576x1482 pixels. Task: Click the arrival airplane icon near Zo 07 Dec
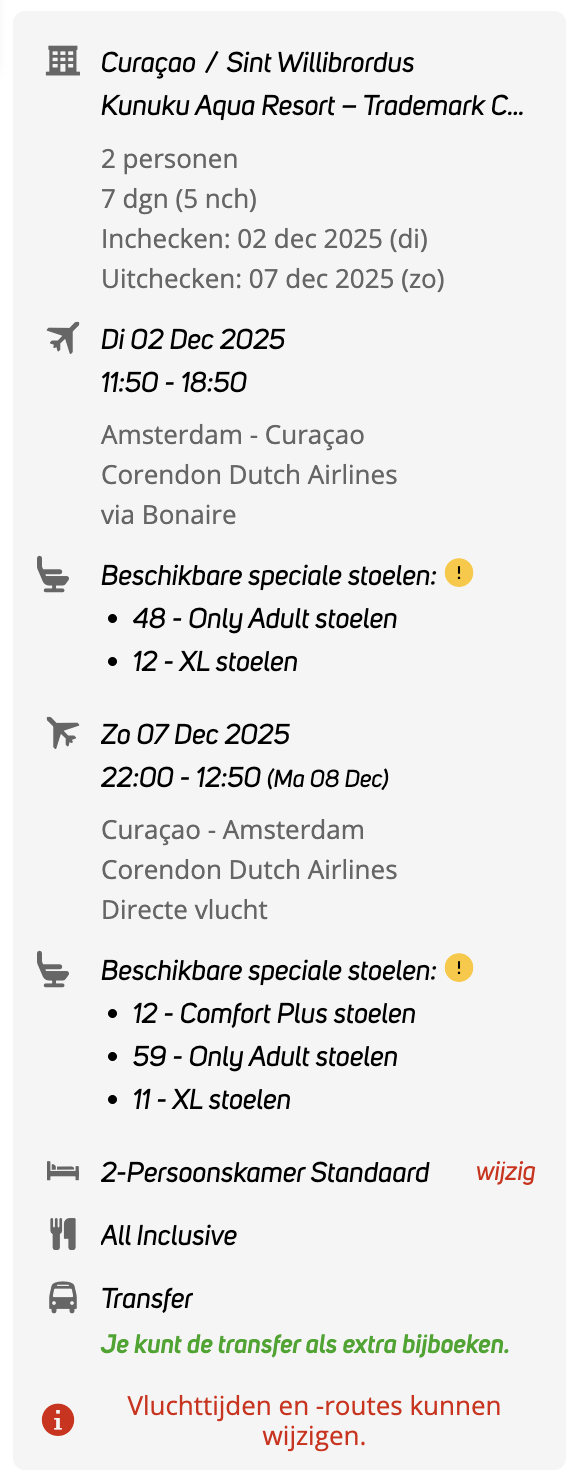[x=62, y=733]
